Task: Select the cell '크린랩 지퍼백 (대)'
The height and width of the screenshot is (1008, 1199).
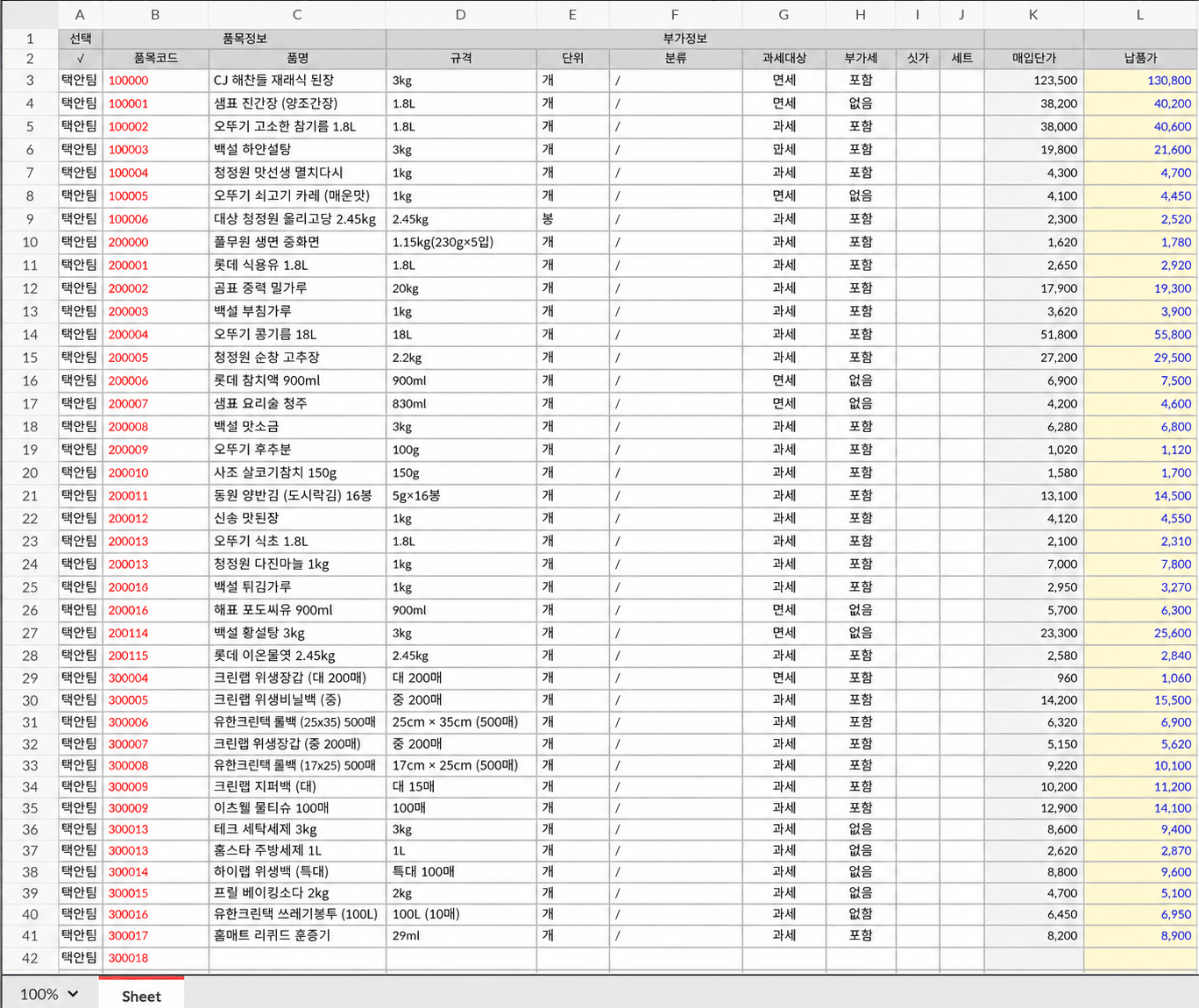Action: (297, 787)
